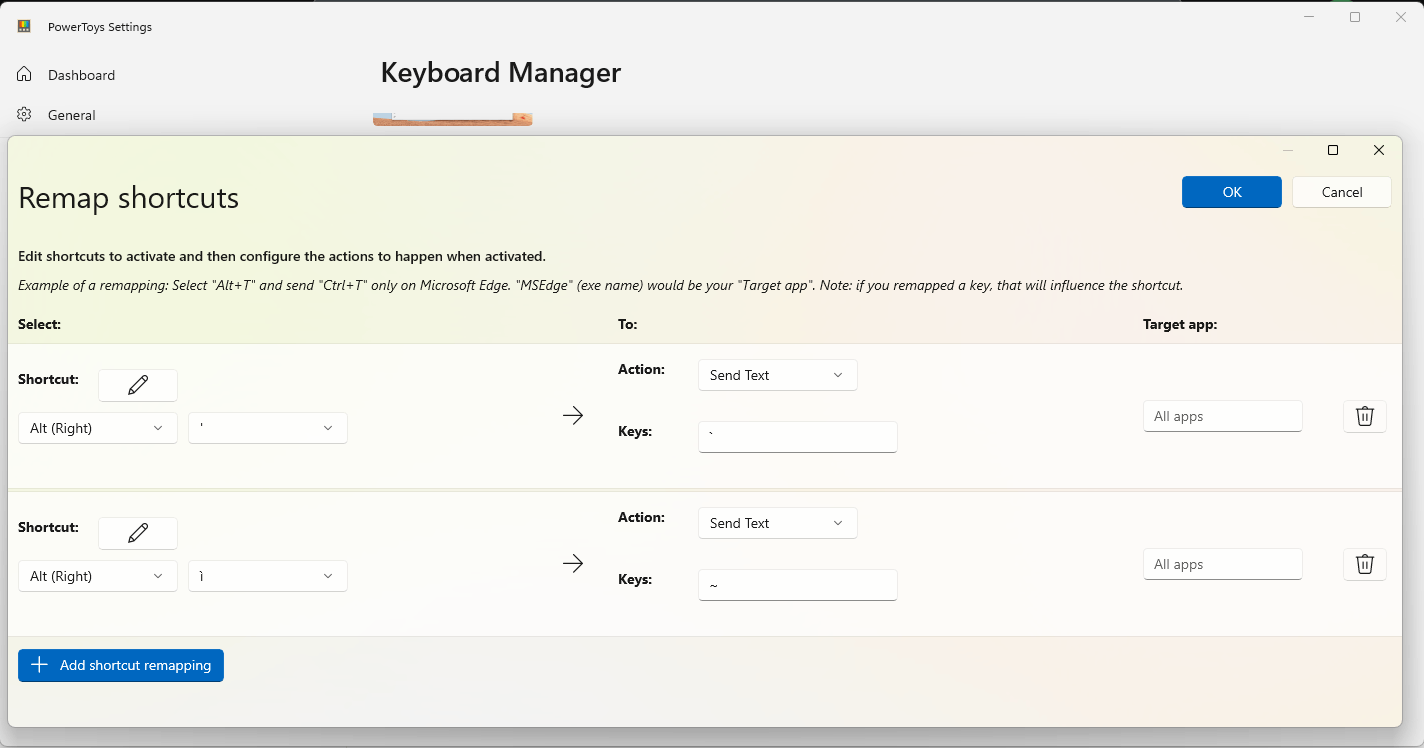Click the 'Select:' column header
1424x748 pixels.
click(40, 324)
